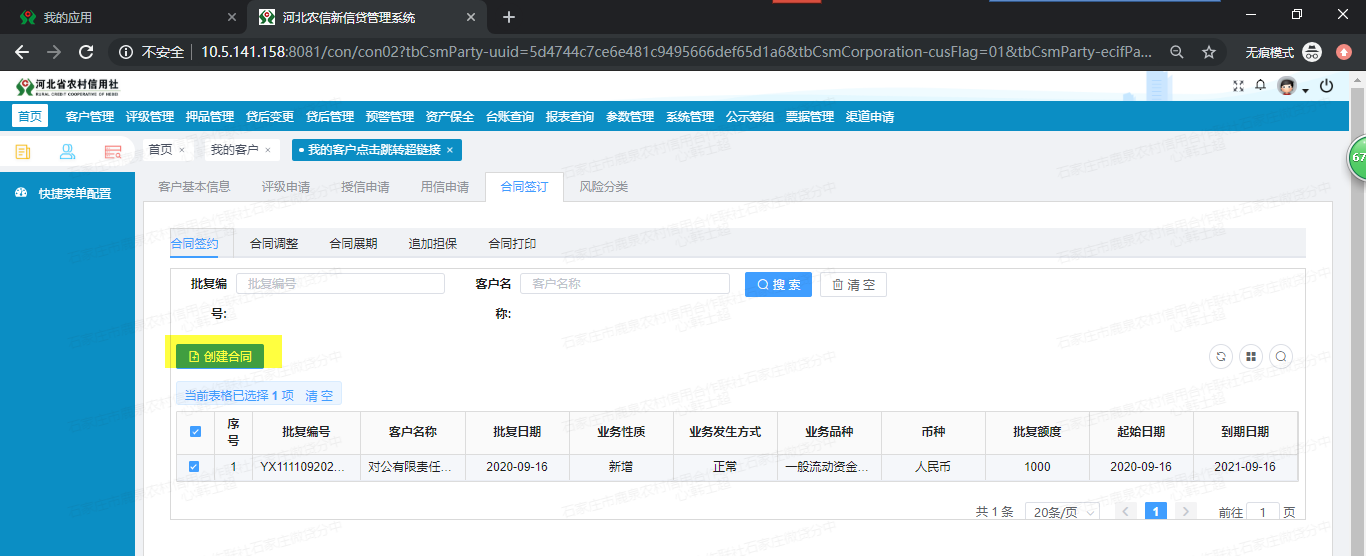Click the column grid settings icon
The width and height of the screenshot is (1366, 556).
tap(1251, 356)
